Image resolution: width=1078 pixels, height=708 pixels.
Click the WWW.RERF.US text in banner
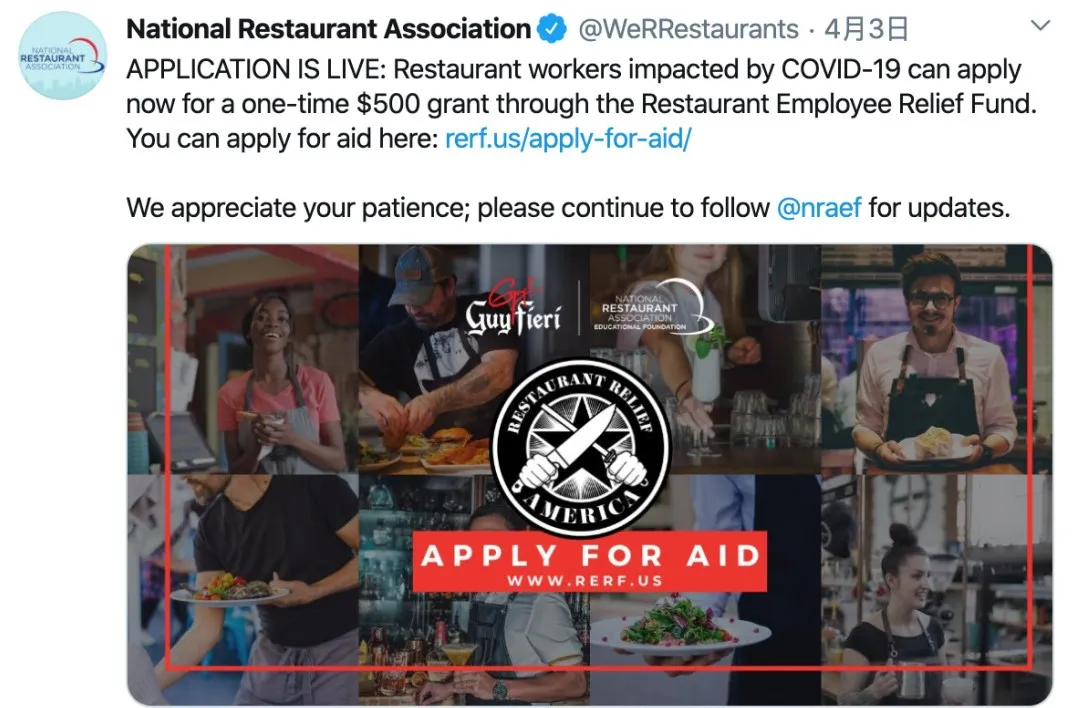(585, 581)
